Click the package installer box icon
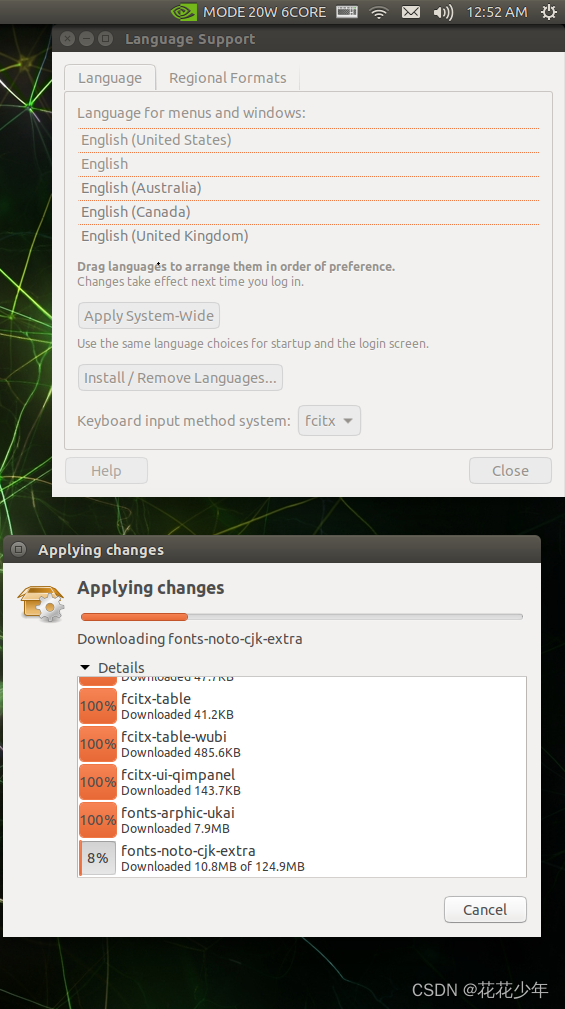Screen dimensions: 565x1009 (x=41, y=602)
